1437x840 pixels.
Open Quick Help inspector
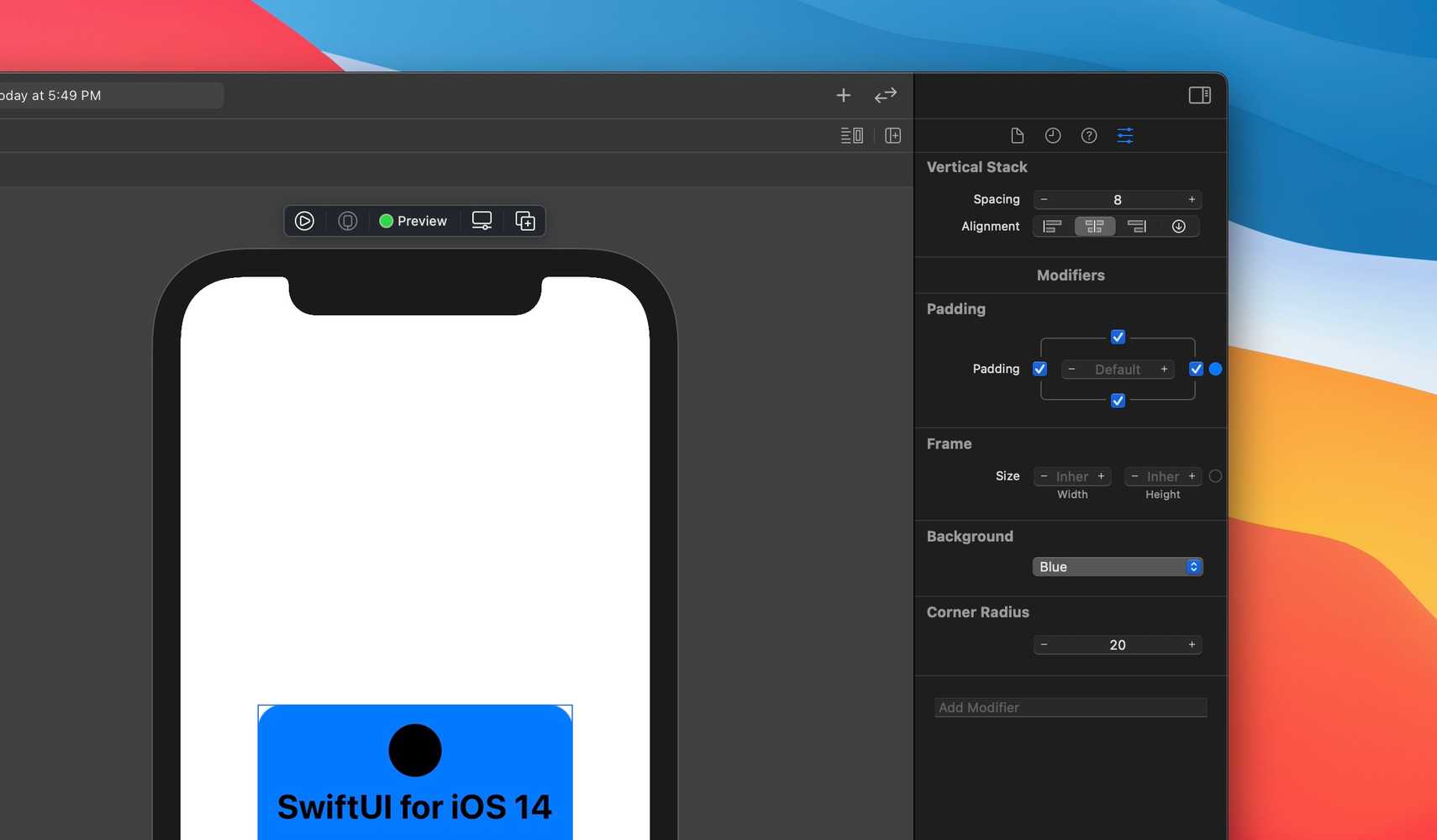pyautogui.click(x=1089, y=135)
